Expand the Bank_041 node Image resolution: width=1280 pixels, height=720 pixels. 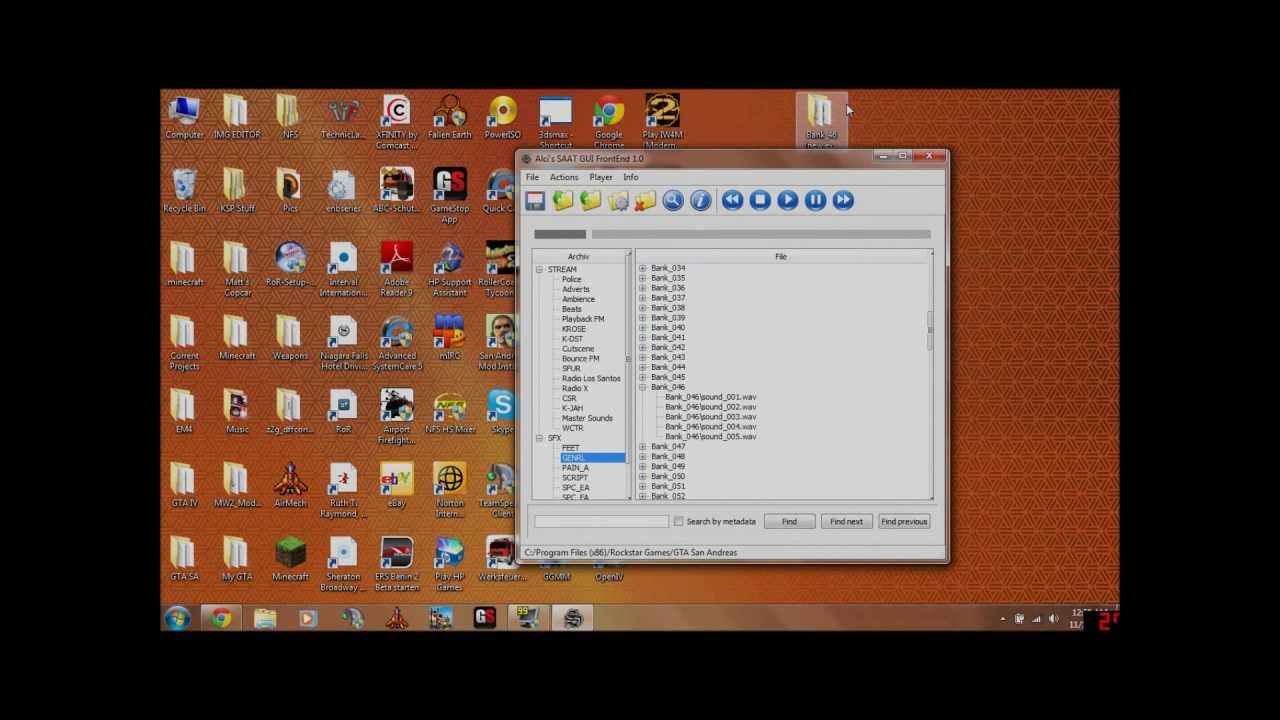(643, 337)
